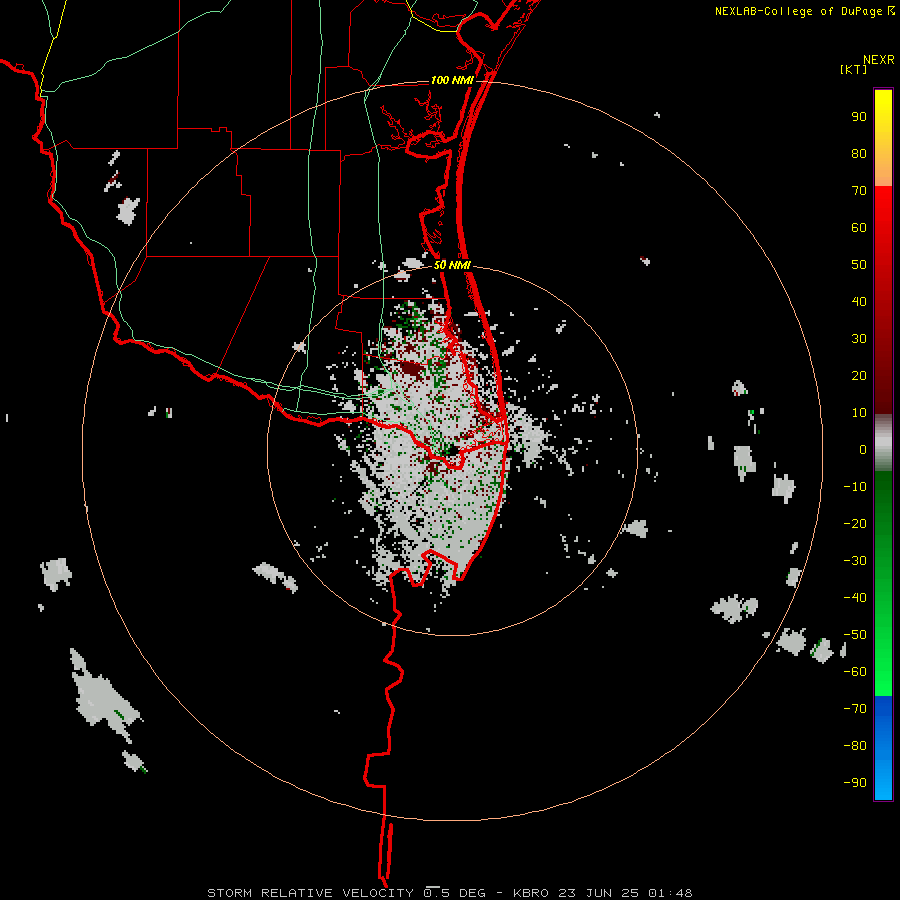Click the 60 knot scale label
This screenshot has width=900, height=900.
pos(859,227)
